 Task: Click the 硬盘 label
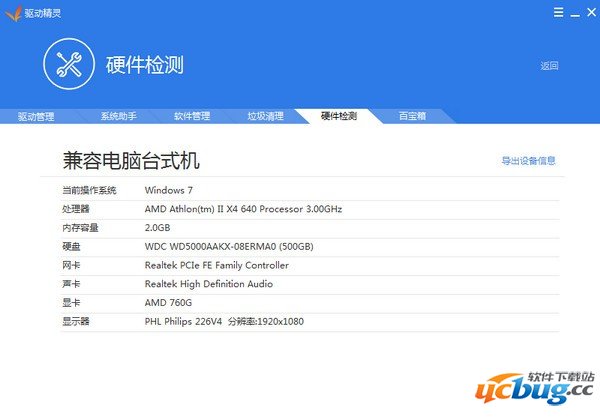(x=71, y=246)
